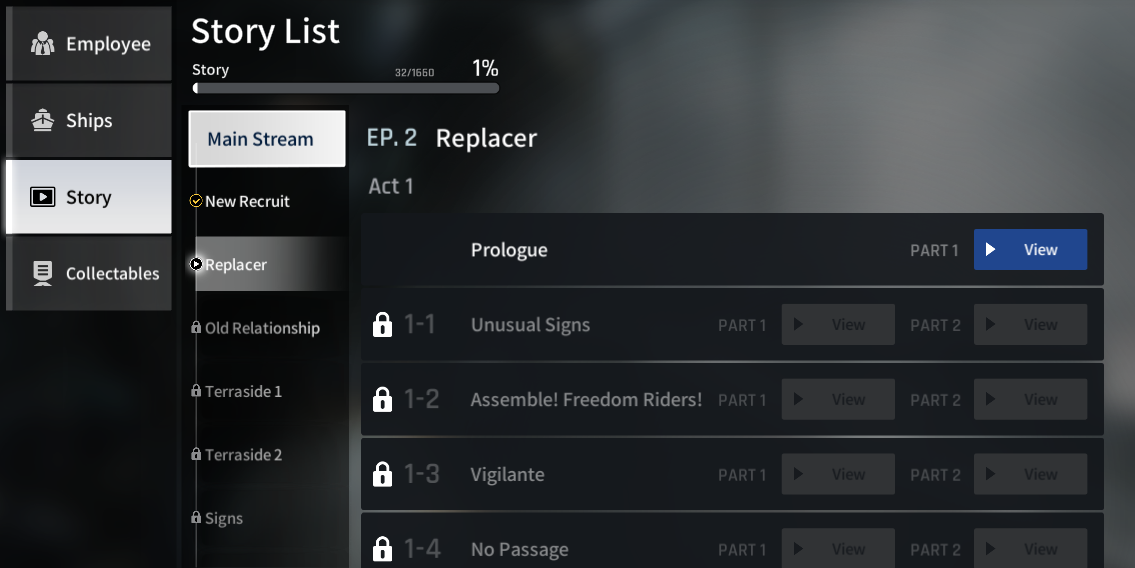View Prologue Part 1
1135x568 pixels.
[x=1030, y=250]
